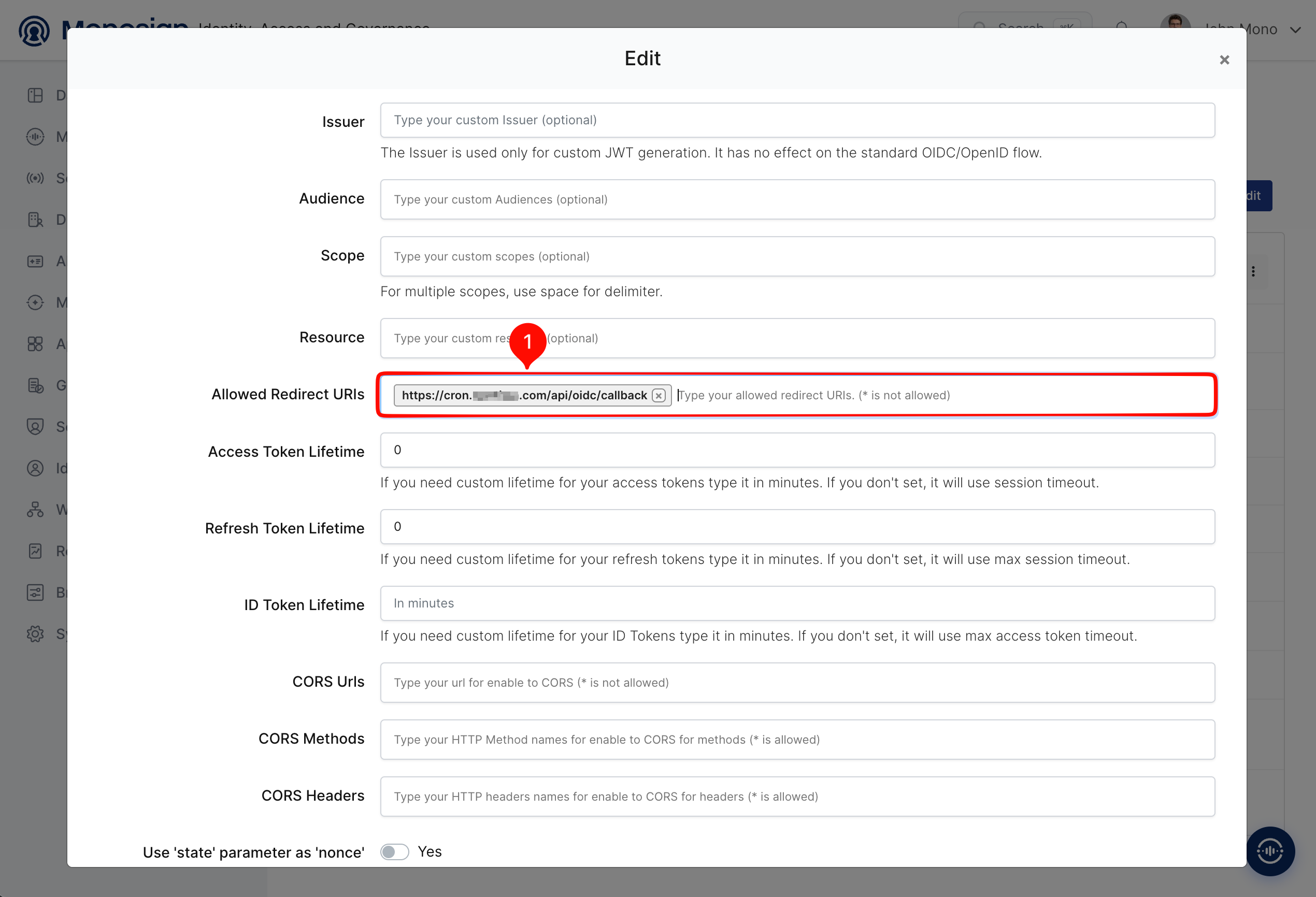Image resolution: width=1316 pixels, height=897 pixels.
Task: Click the user profile circle sidebar icon
Action: pyautogui.click(x=35, y=468)
